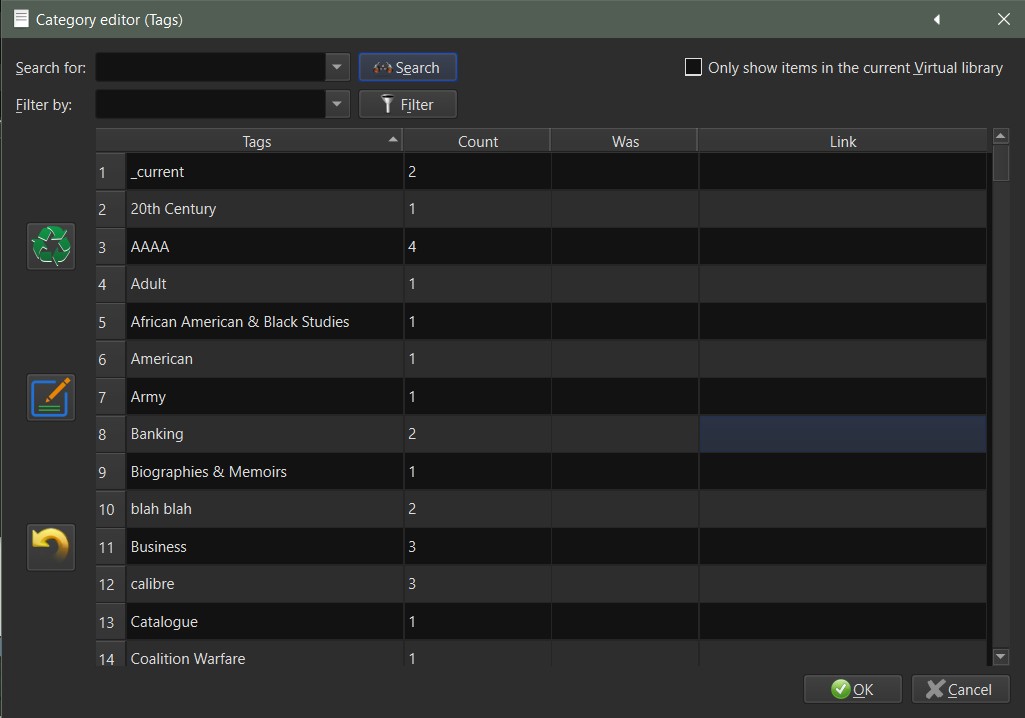This screenshot has height=718, width=1025.
Task: Select the Biographies & Memoirs tag
Action: [x=265, y=471]
